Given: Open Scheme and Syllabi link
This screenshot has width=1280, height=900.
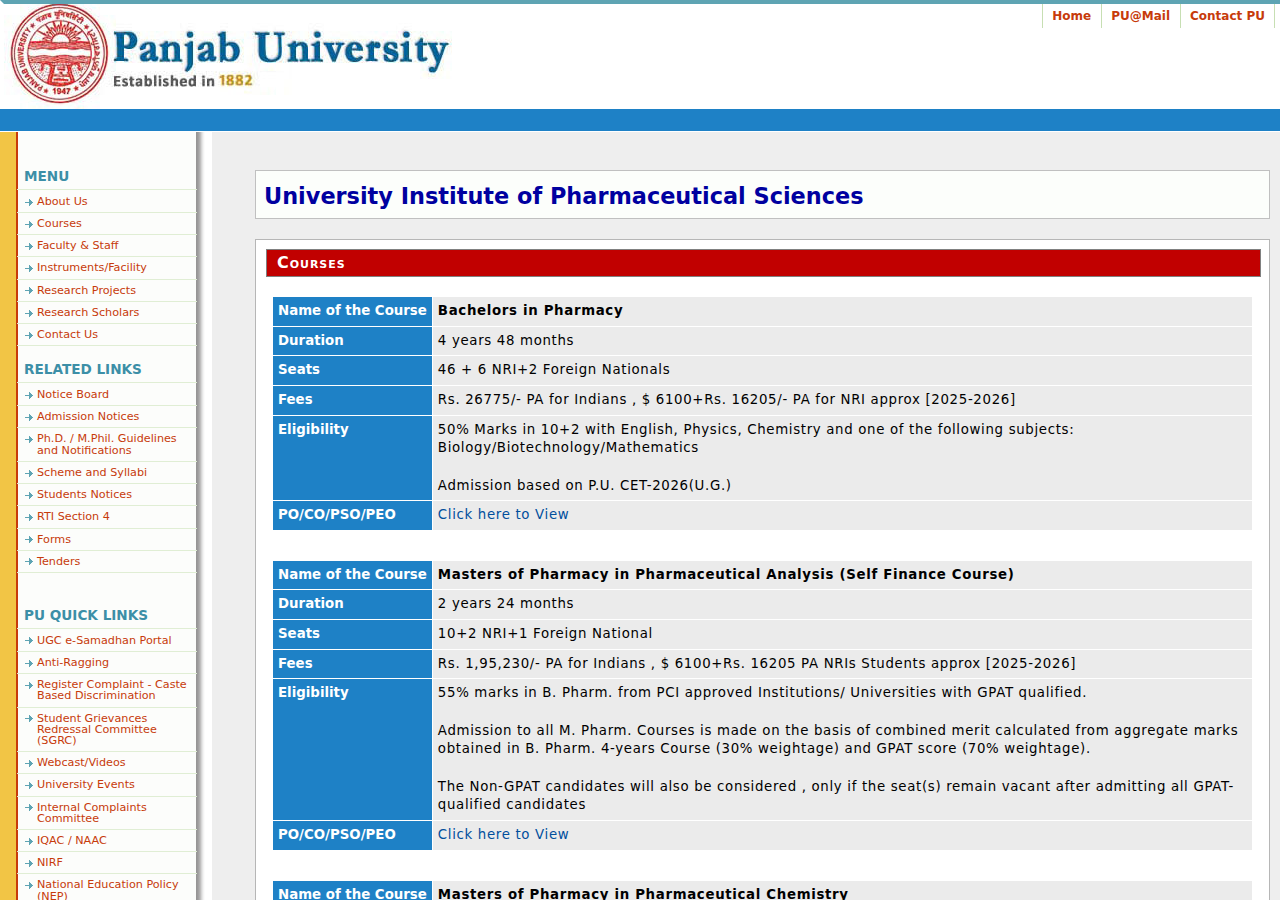Looking at the screenshot, I should pos(92,472).
